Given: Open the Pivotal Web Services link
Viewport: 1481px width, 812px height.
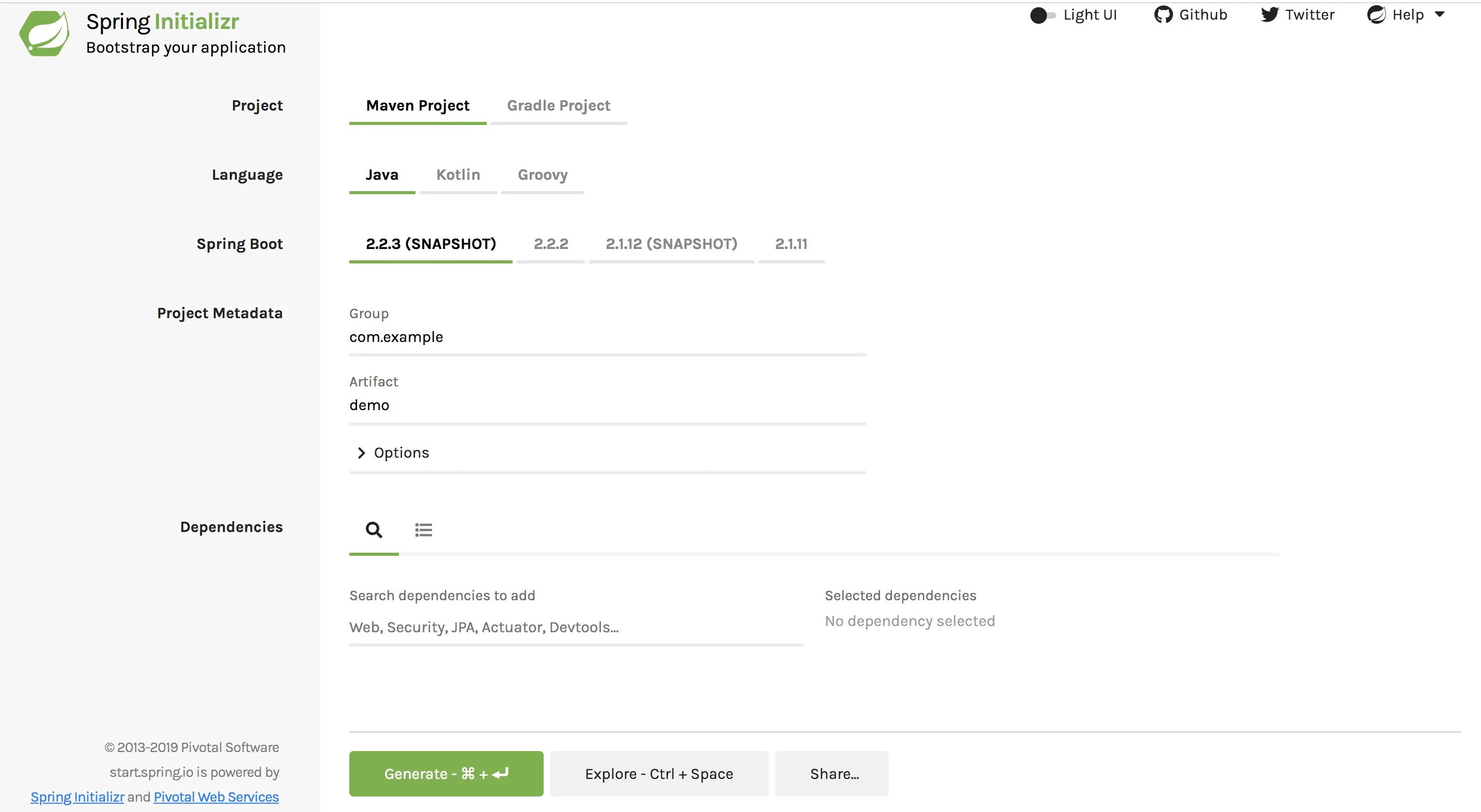Looking at the screenshot, I should 216,797.
